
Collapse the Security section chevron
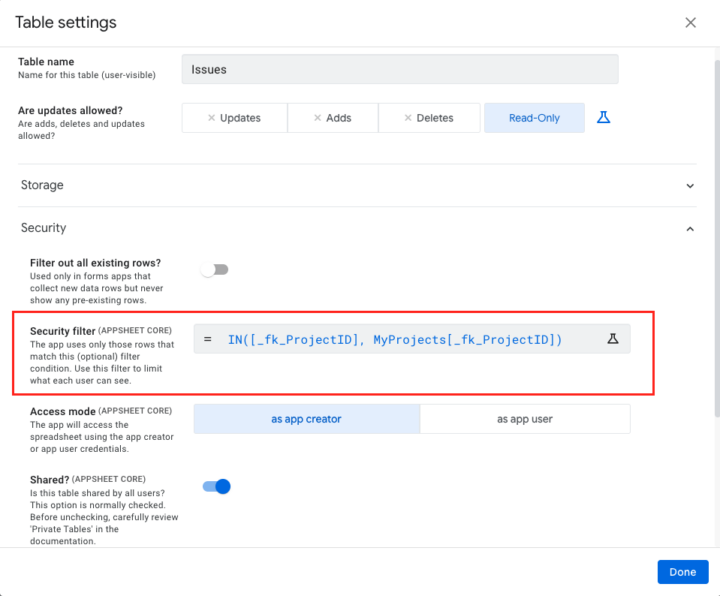point(690,229)
